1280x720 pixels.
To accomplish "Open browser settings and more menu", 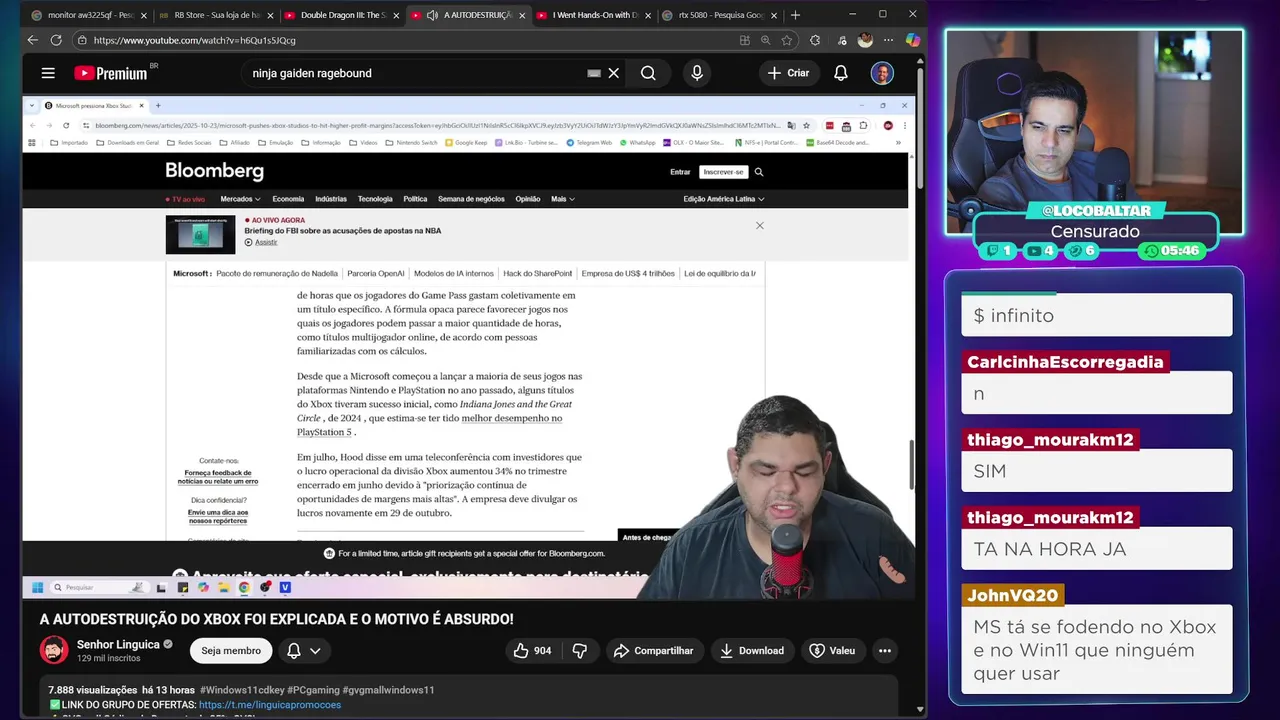I will [x=889, y=40].
